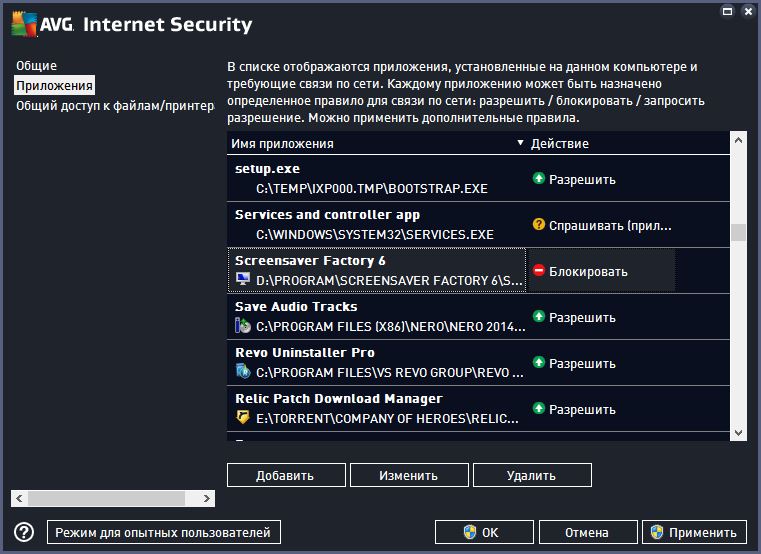761x554 pixels.
Task: Open the Общие settings section
Action: point(36,66)
